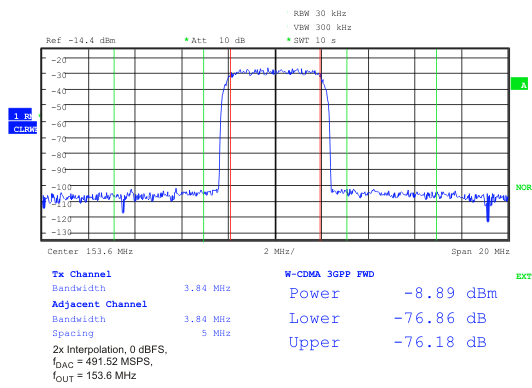
Task: Select the blue '1 RM' trace label
Action: click(x=20, y=115)
